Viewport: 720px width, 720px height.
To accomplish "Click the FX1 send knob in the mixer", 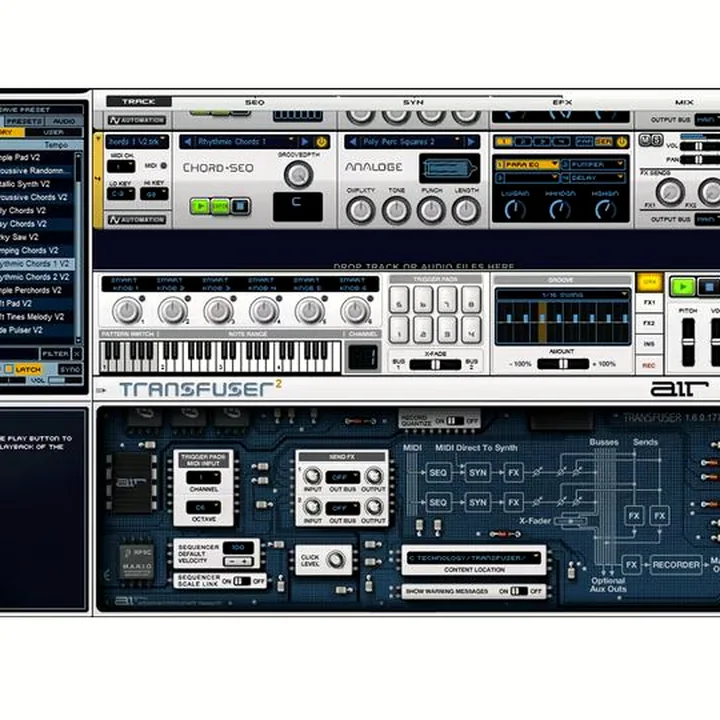I will point(670,191).
